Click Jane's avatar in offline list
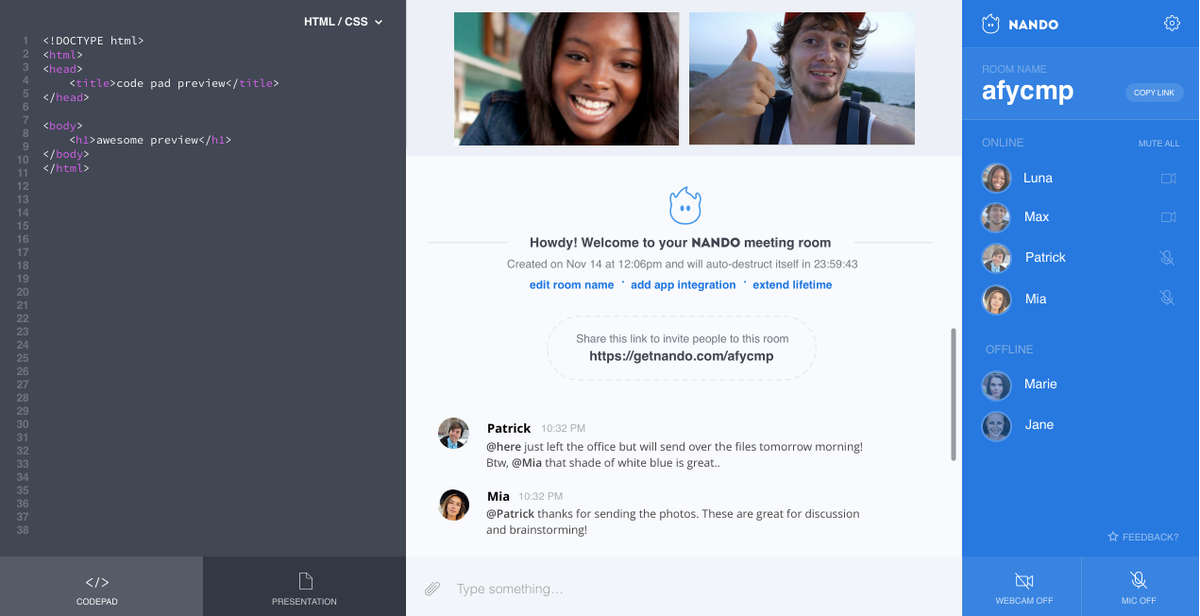 tap(996, 426)
